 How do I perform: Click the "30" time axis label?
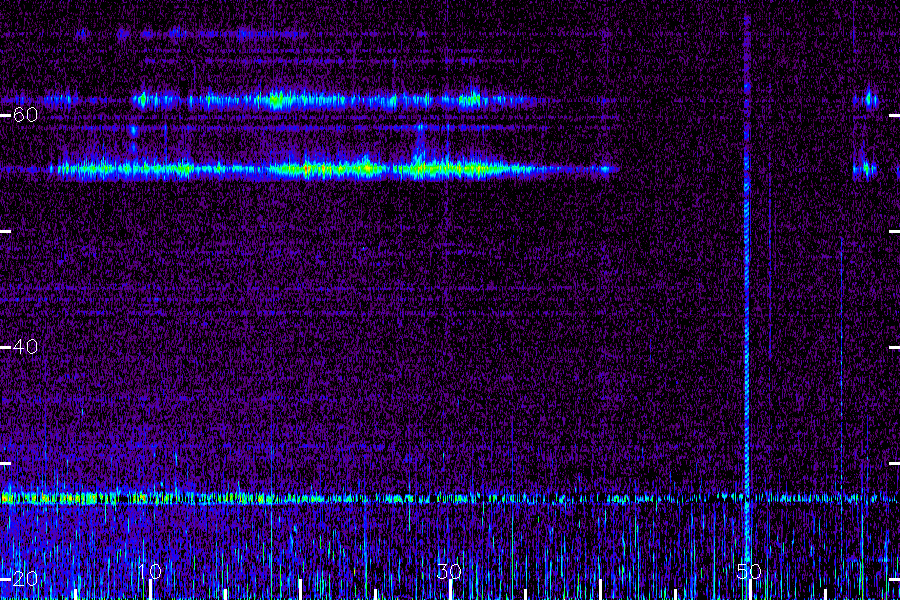click(449, 571)
